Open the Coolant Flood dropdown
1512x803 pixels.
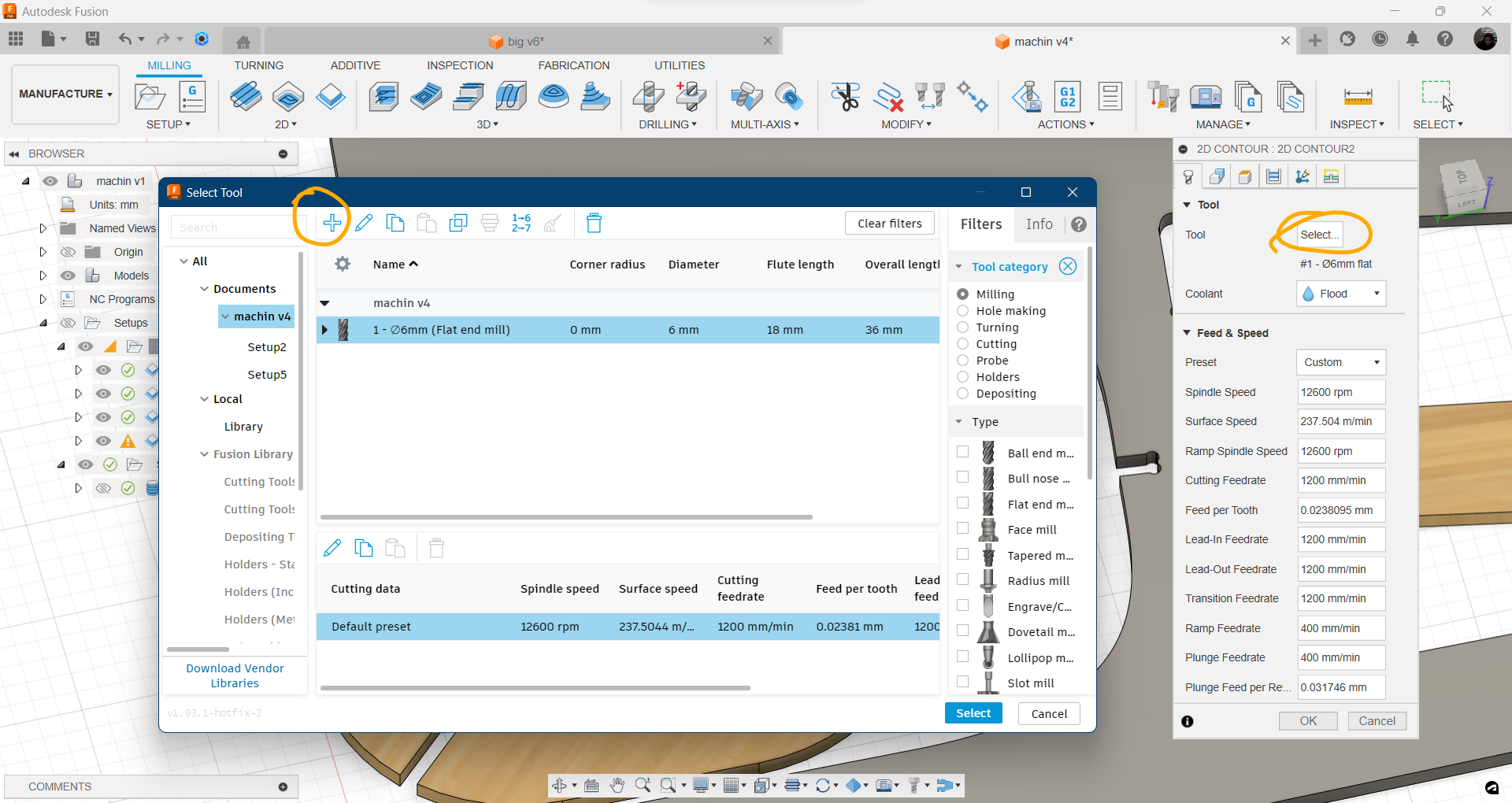click(1341, 294)
